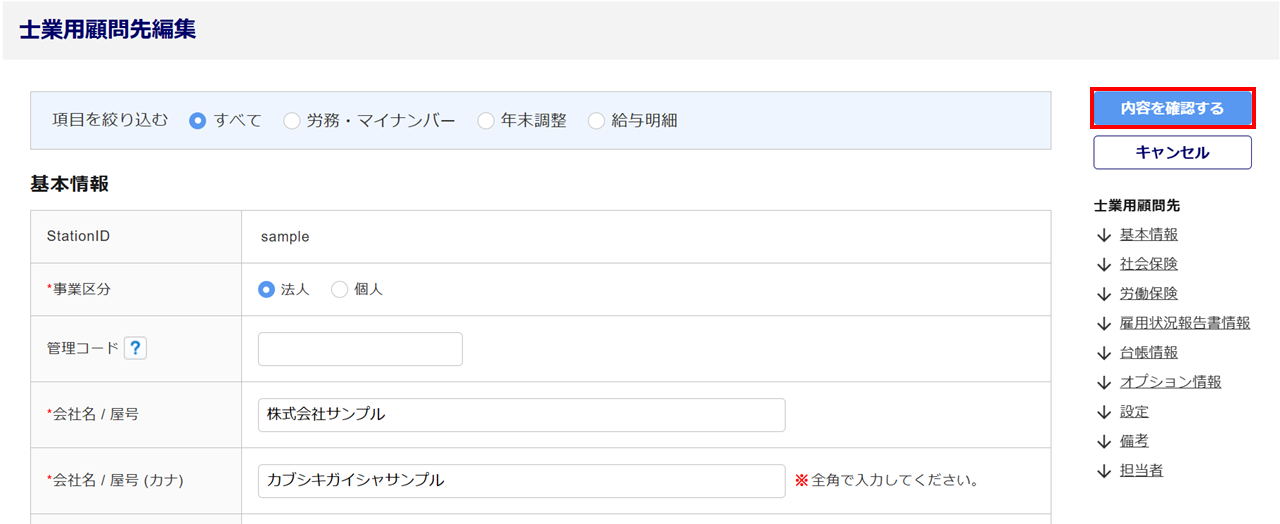Jump to 基本情報 section link
The image size is (1280, 524).
1148,235
